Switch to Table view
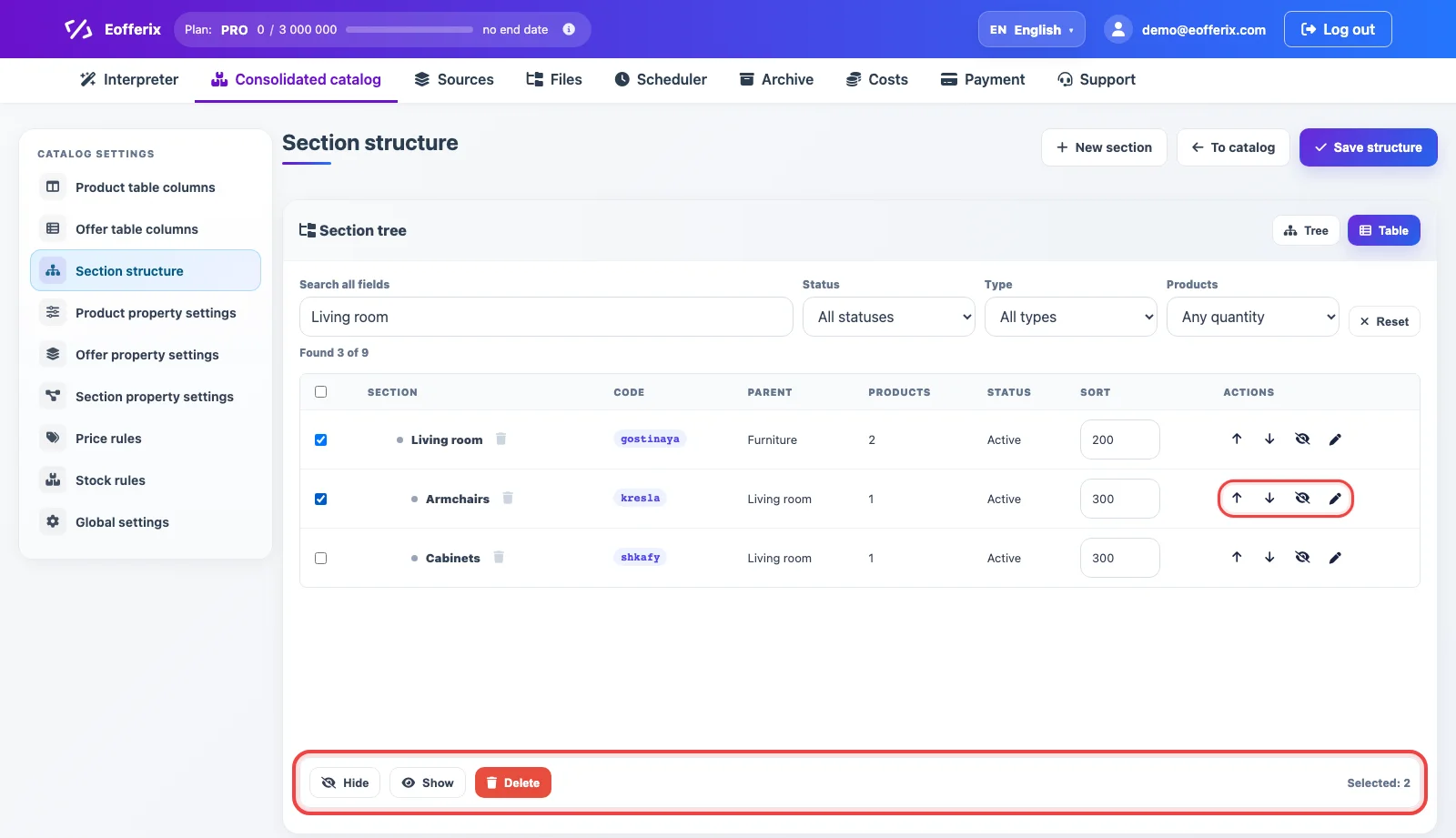1456x838 pixels. (x=1383, y=230)
